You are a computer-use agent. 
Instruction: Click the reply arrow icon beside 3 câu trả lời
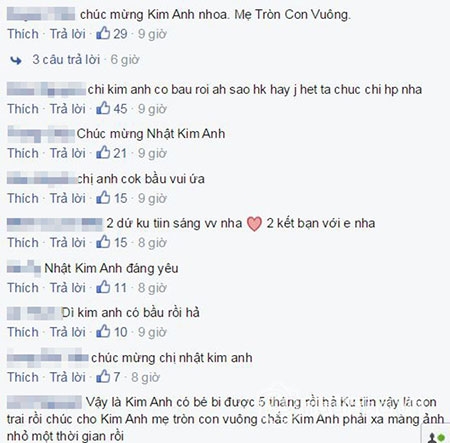click(x=16, y=60)
